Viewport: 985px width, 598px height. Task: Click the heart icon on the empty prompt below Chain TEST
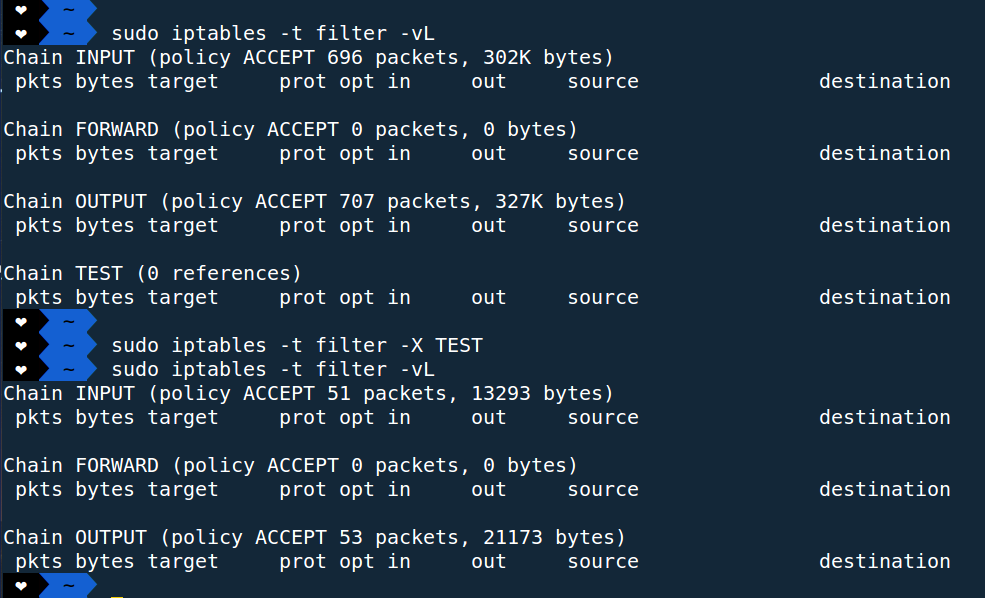(x=21, y=322)
